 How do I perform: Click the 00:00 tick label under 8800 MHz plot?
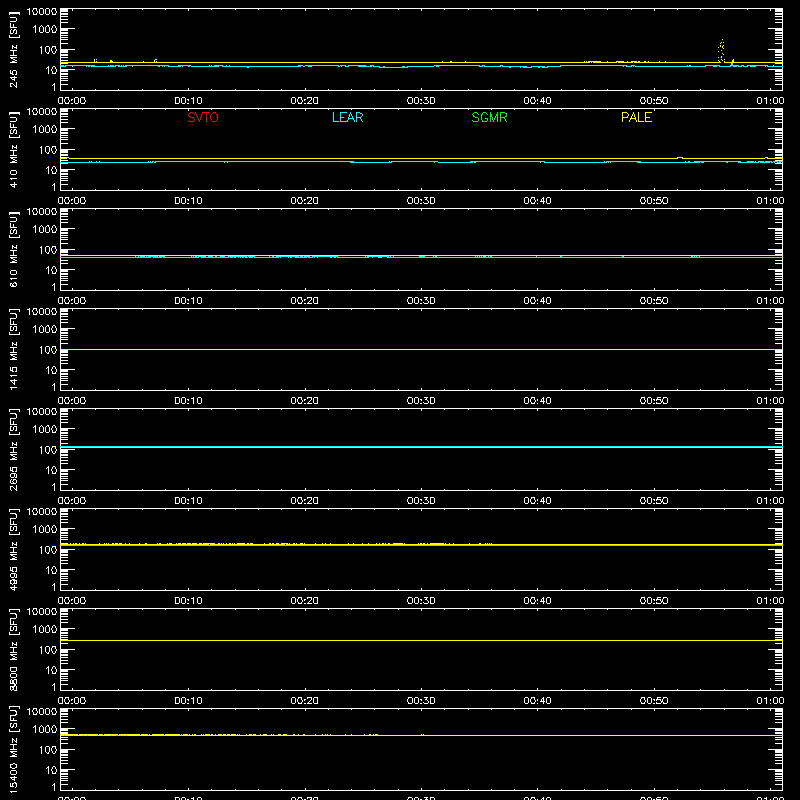click(72, 701)
